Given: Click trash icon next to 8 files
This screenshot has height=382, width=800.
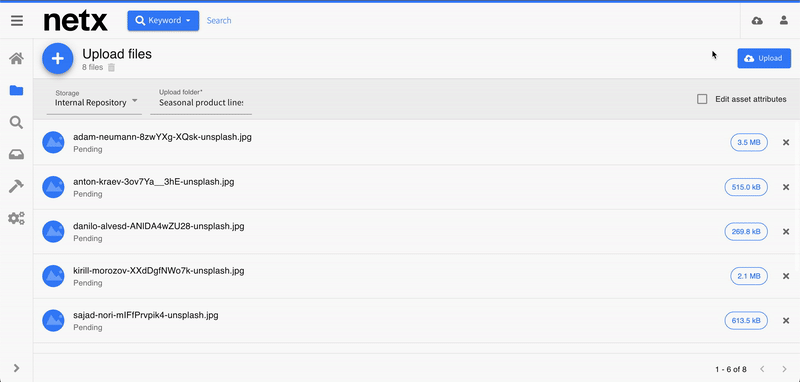Looking at the screenshot, I should pos(111,67).
